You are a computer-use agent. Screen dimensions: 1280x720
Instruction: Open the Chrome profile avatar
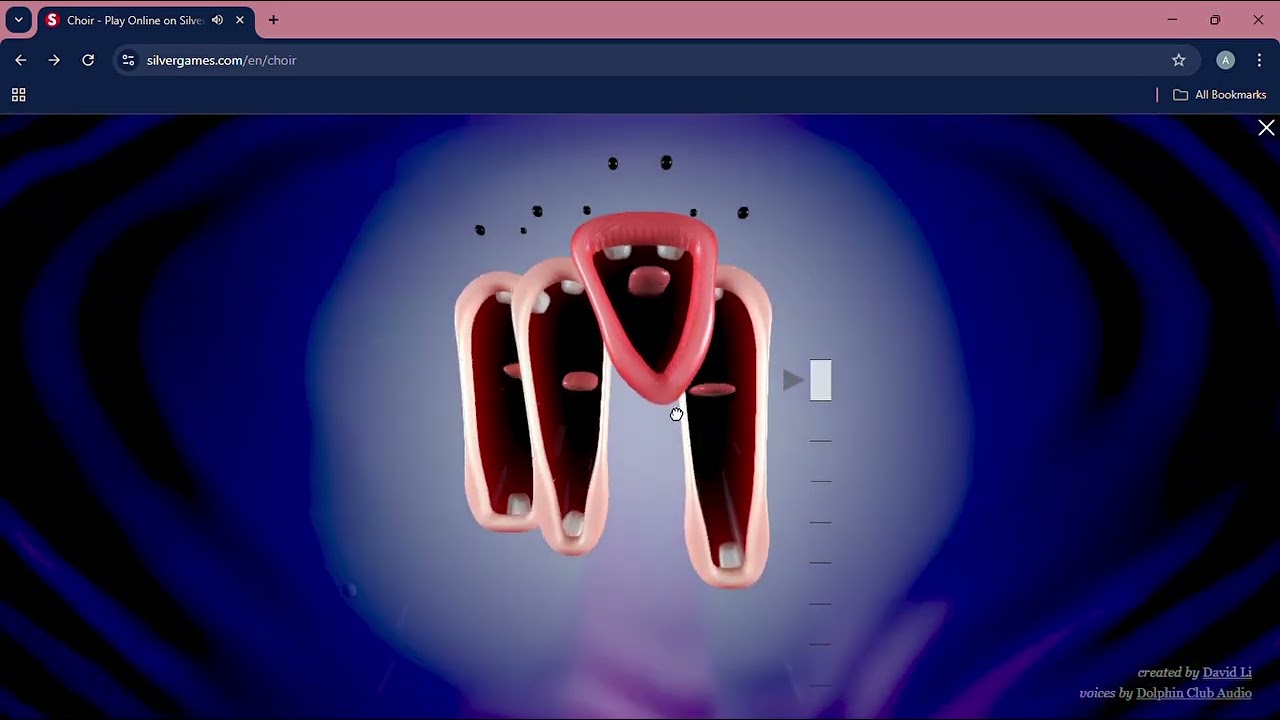coord(1225,60)
